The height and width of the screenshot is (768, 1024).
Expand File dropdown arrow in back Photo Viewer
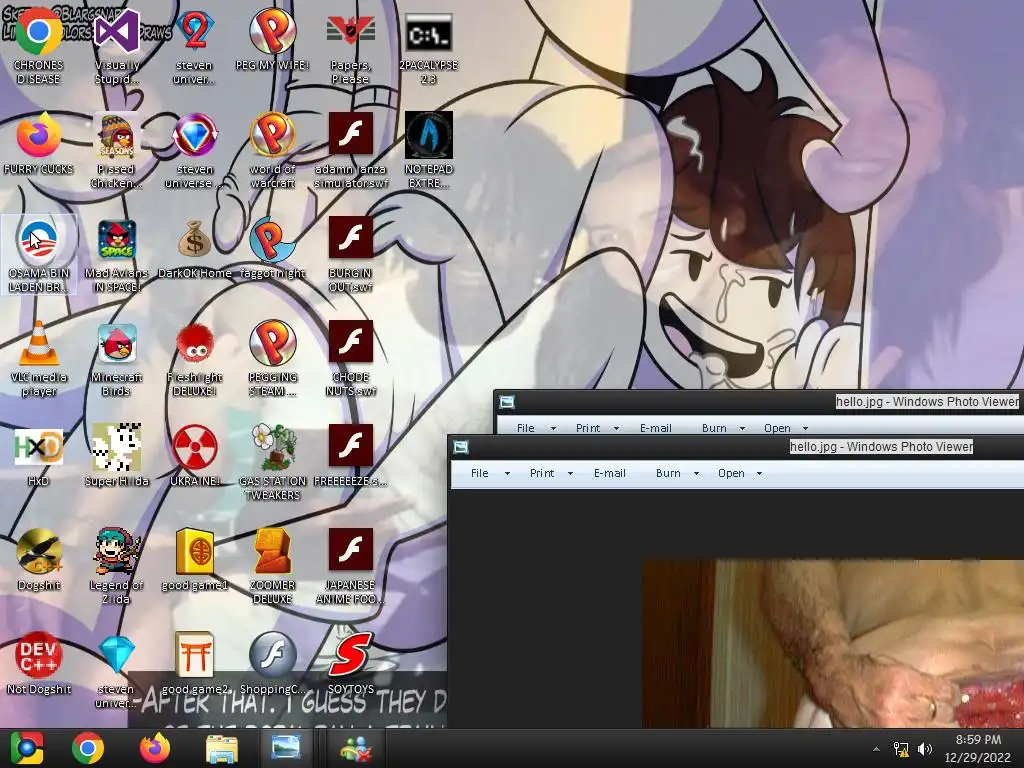point(553,428)
